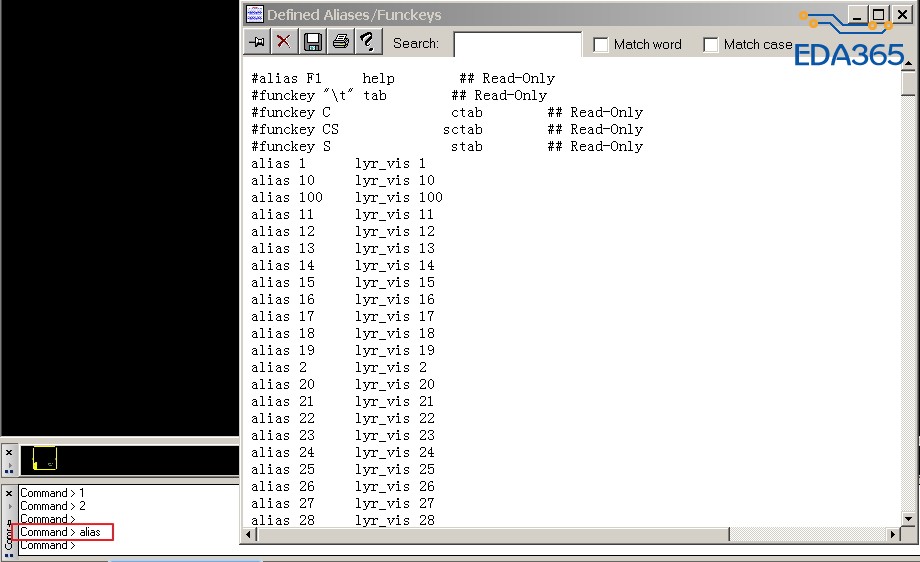Select the 'alias 19 lyr_vis 19' line
920x562 pixels.
coord(343,351)
